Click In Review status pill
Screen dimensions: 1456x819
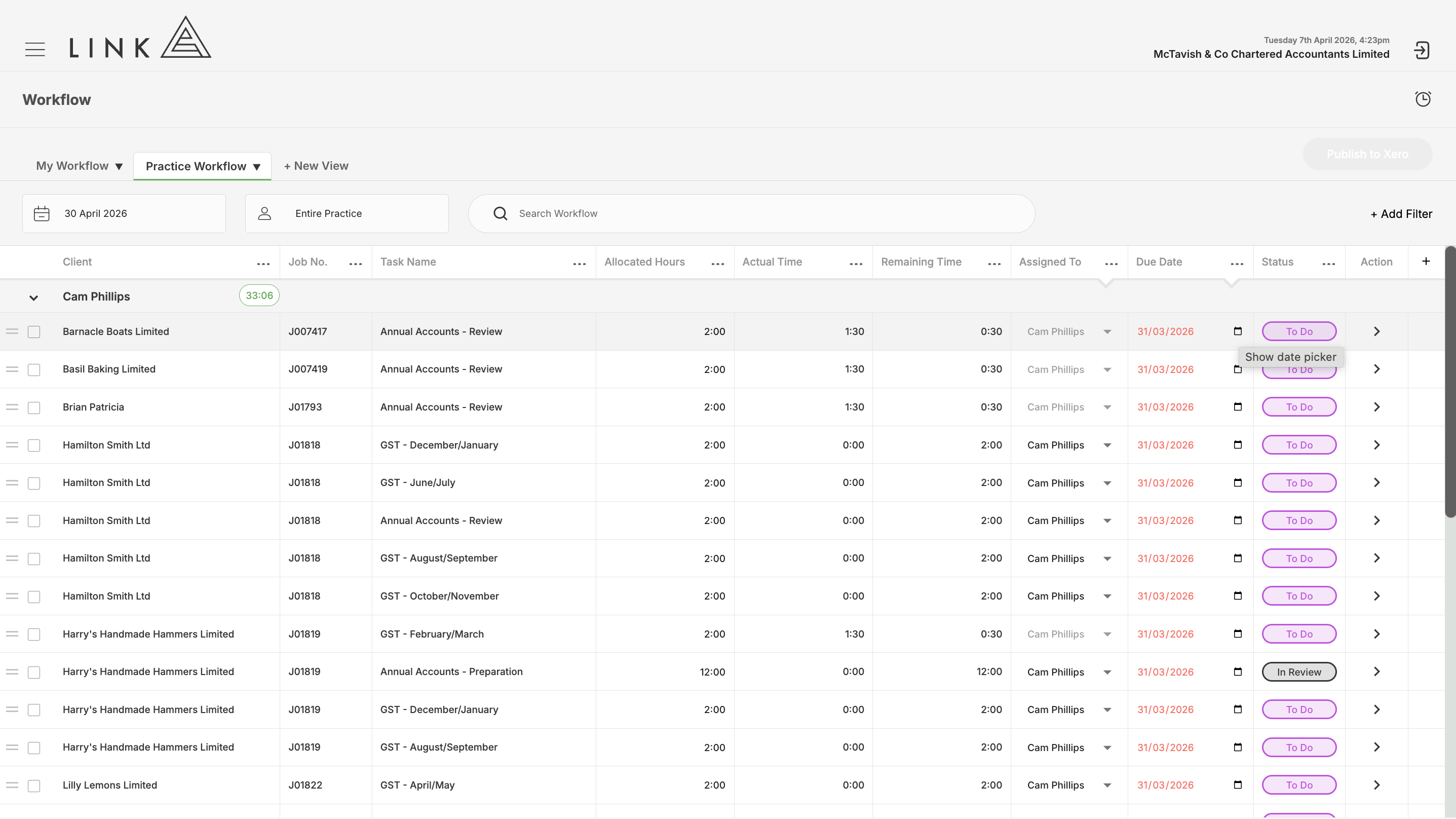point(1299,672)
